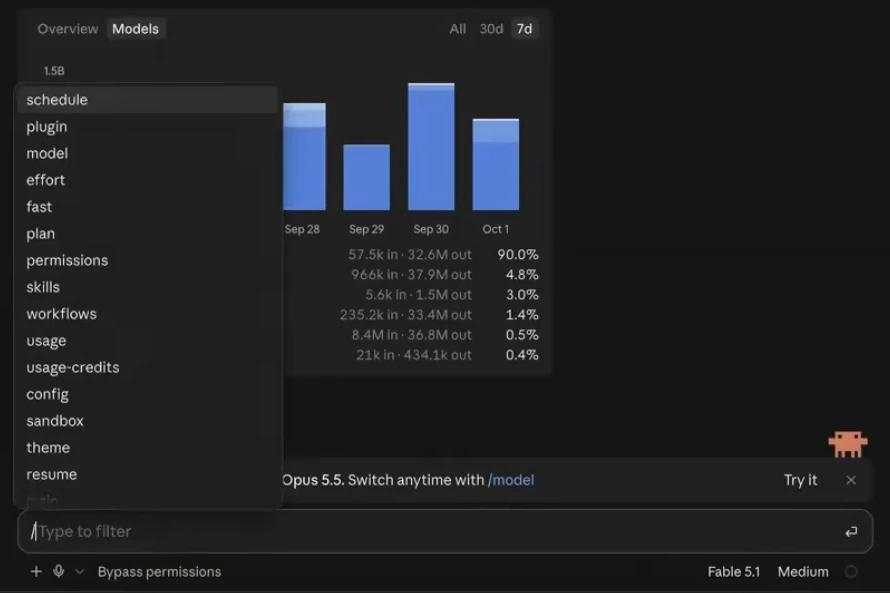Click the enter/send arrow icon
This screenshot has height=593, width=890.
coord(851,532)
